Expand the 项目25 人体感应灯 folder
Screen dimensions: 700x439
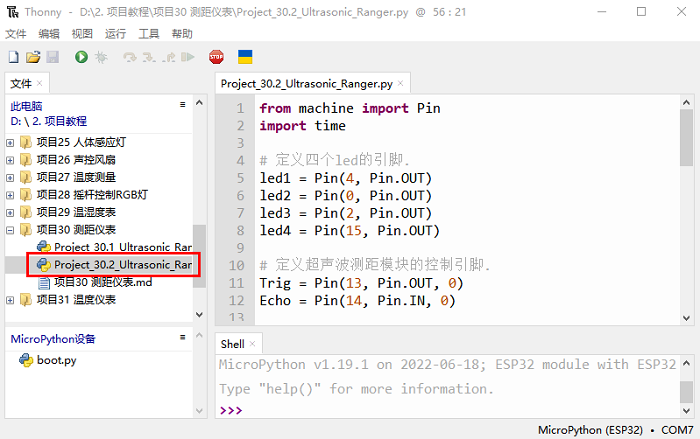(11, 142)
